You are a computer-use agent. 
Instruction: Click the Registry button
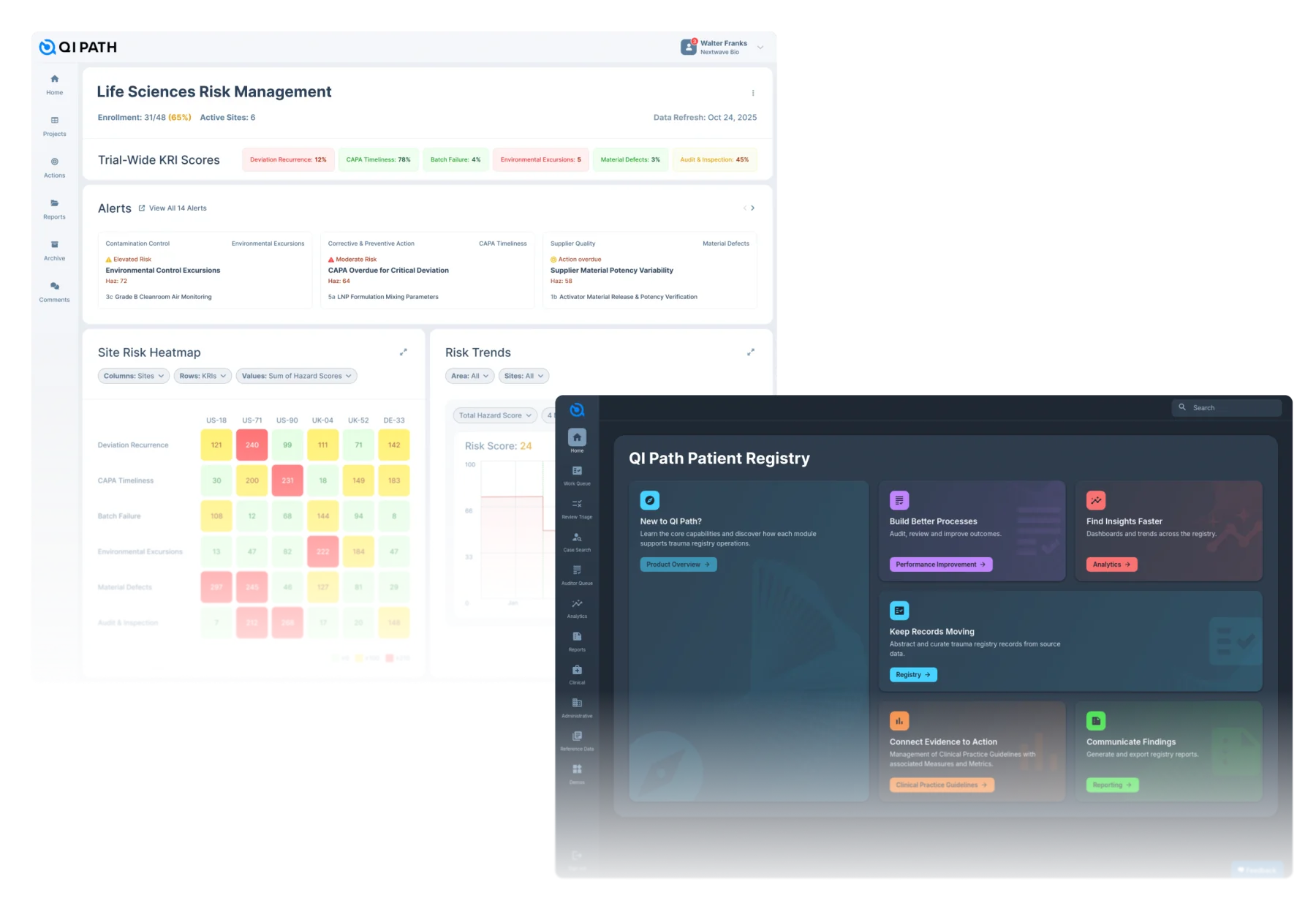(913, 675)
